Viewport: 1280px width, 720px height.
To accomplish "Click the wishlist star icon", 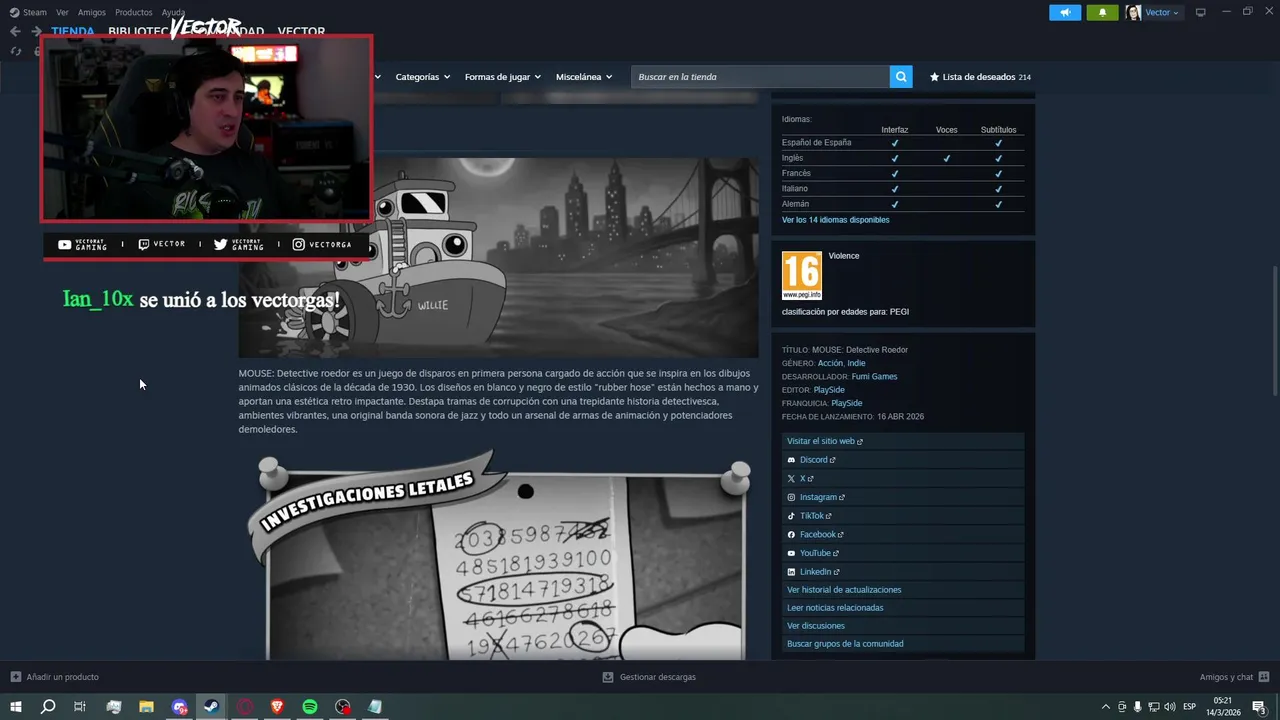I will [934, 77].
